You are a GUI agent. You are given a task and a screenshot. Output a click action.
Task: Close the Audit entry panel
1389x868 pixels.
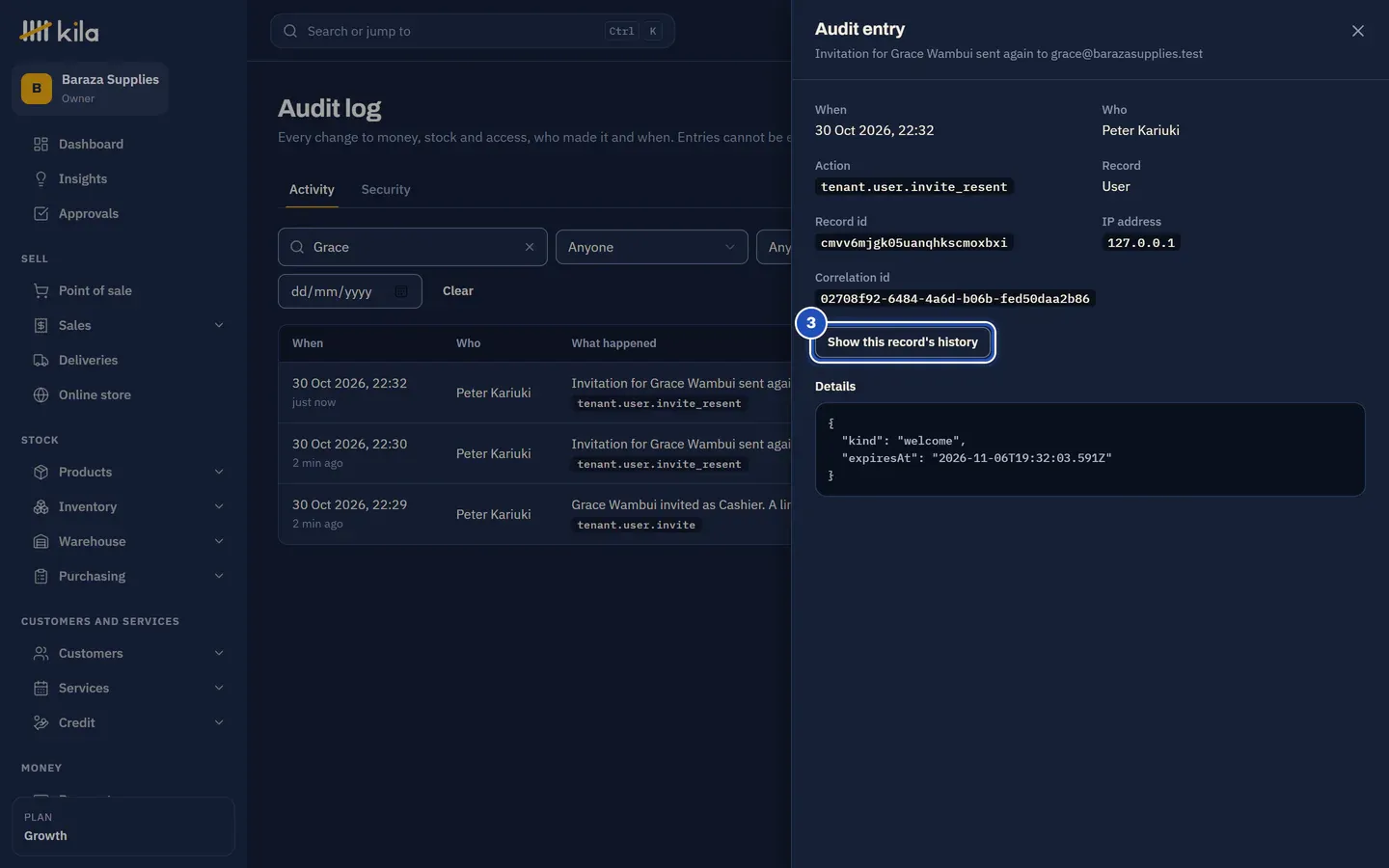click(x=1358, y=31)
